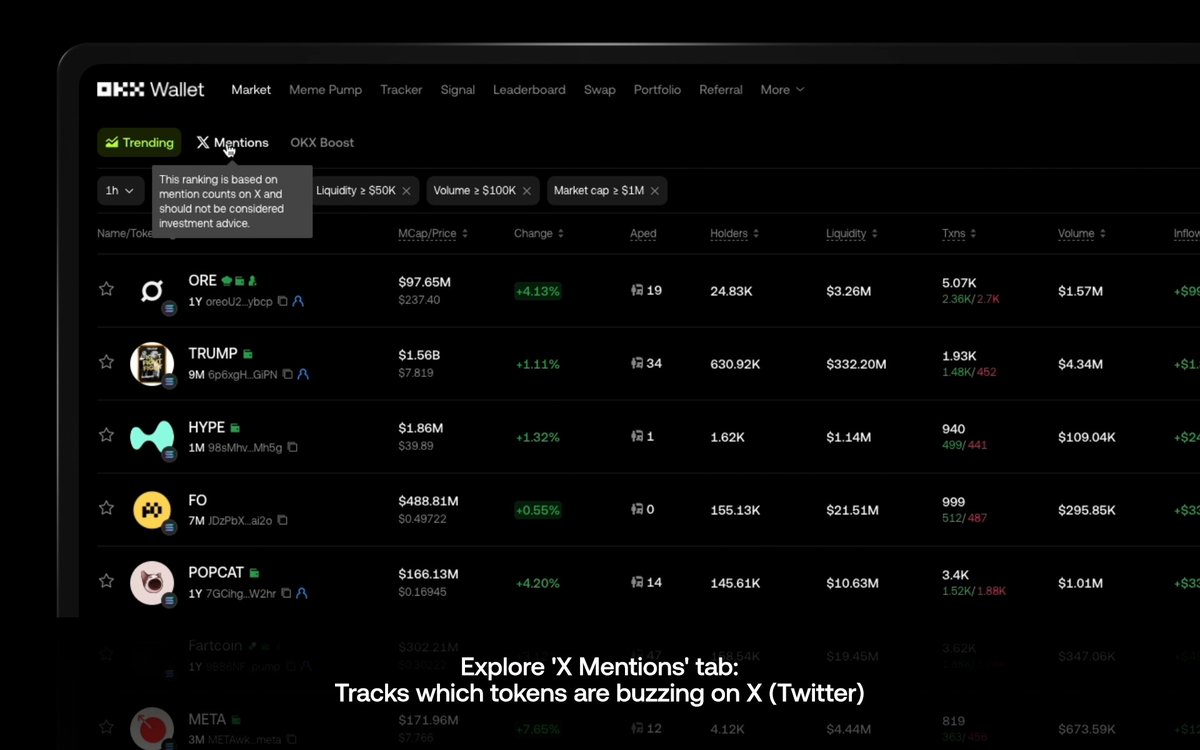Select the Trending tab
Image resolution: width=1200 pixels, height=750 pixels.
(139, 143)
